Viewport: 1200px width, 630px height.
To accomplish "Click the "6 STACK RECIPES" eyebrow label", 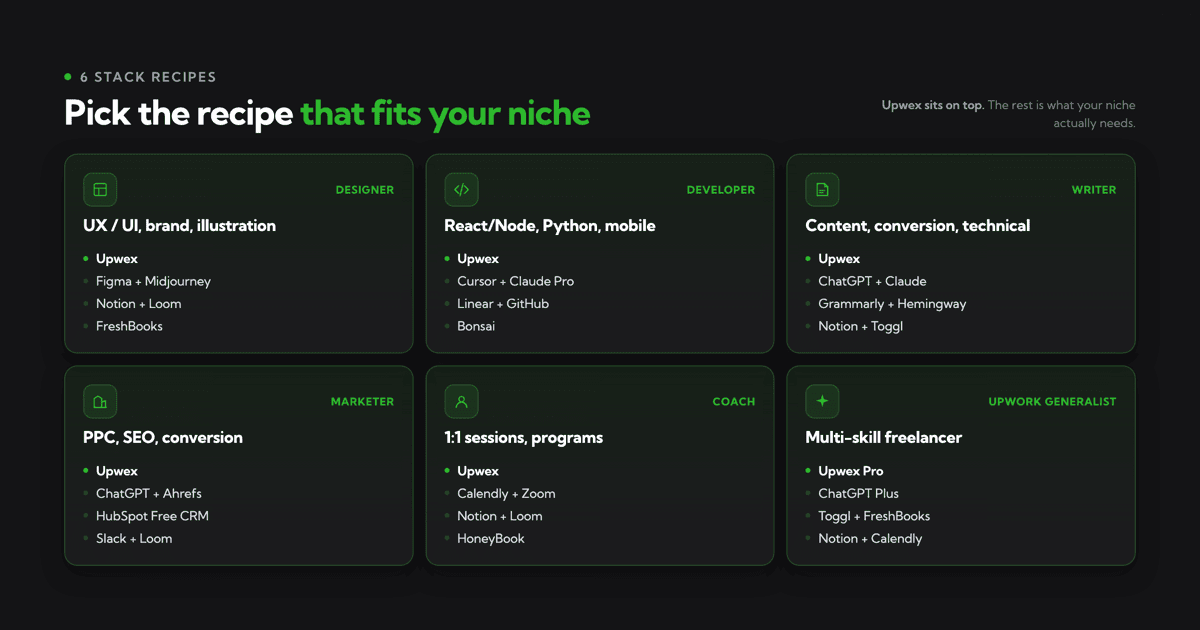I will pyautogui.click(x=148, y=77).
